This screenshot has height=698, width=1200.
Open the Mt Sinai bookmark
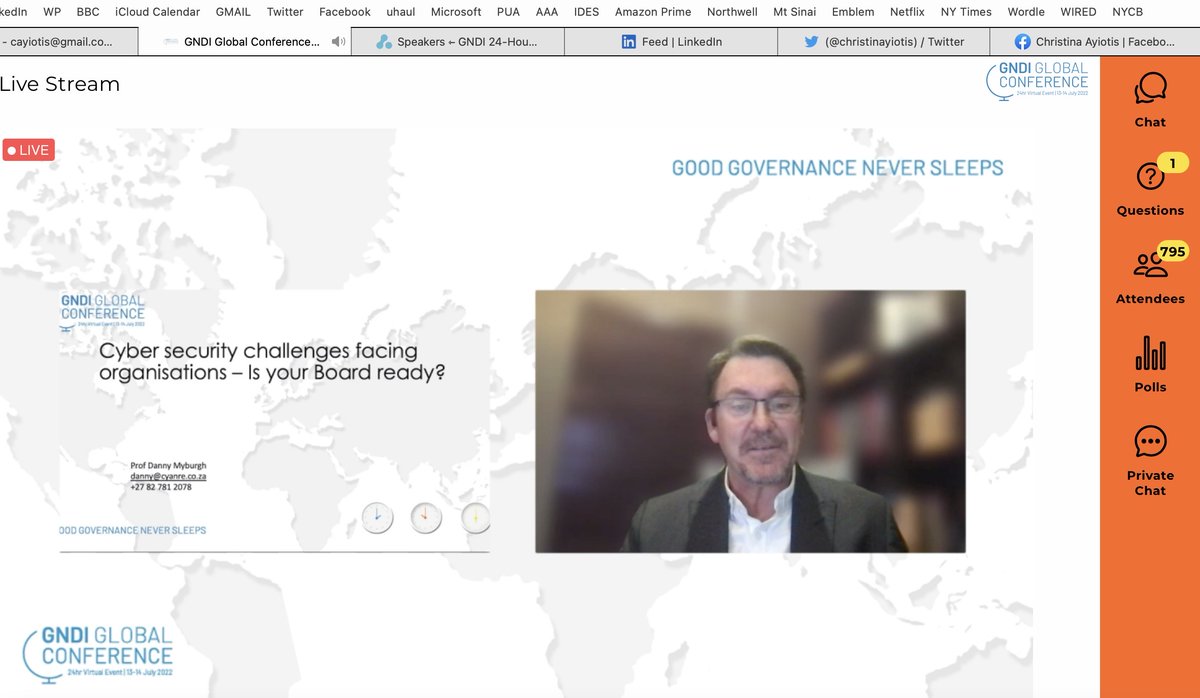coord(795,12)
